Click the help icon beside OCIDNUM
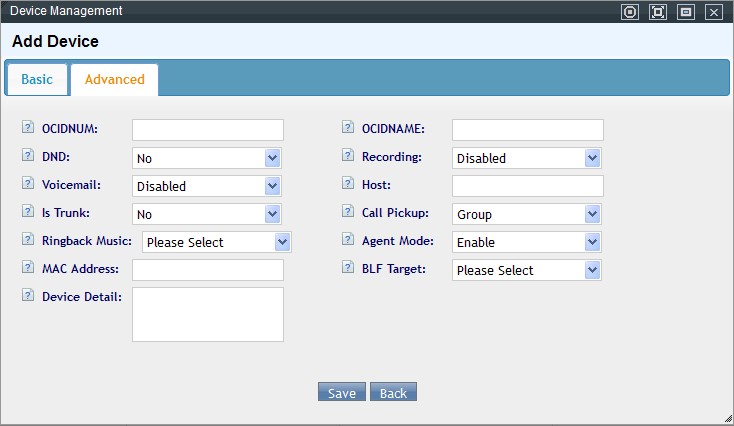 pyautogui.click(x=27, y=128)
